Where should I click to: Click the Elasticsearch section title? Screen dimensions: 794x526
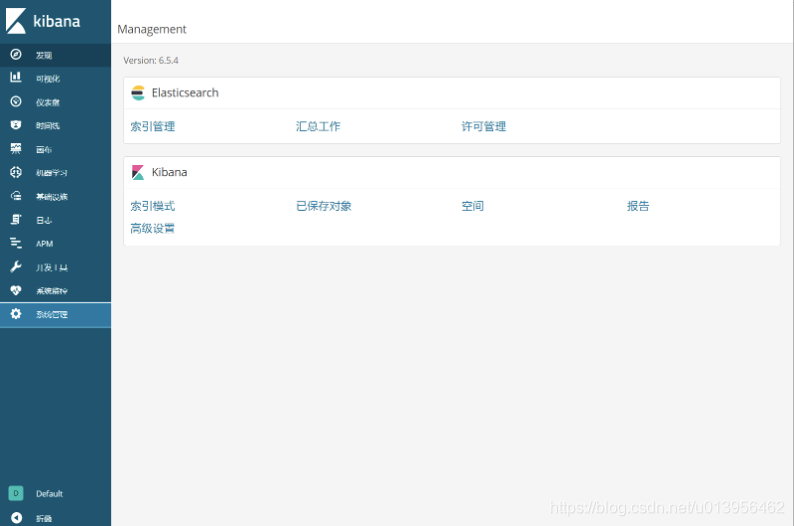tap(185, 93)
